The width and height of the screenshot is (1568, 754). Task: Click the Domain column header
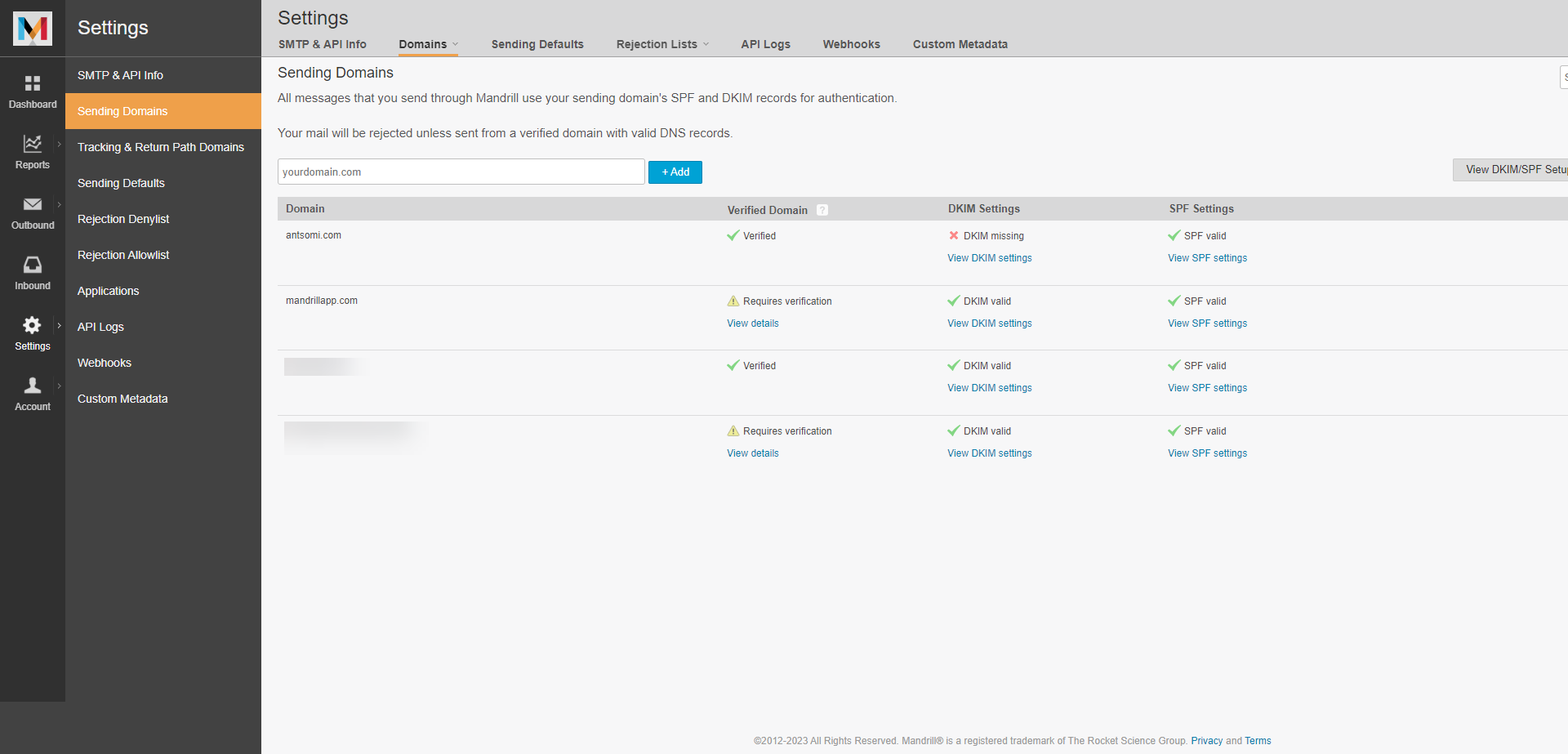click(305, 209)
